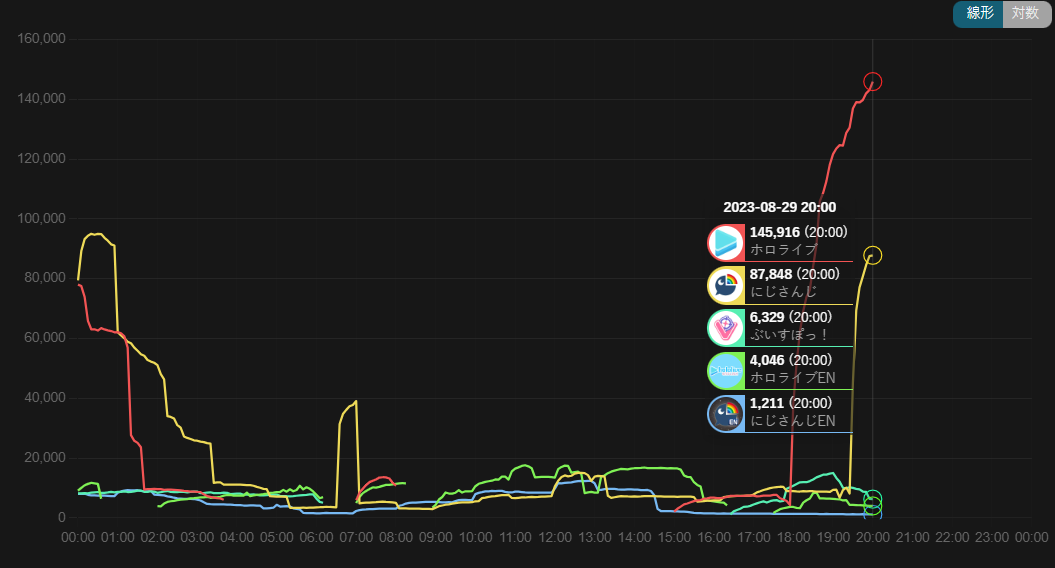Click the 140,000 y-axis label
This screenshot has height=568, width=1055.
point(41,99)
